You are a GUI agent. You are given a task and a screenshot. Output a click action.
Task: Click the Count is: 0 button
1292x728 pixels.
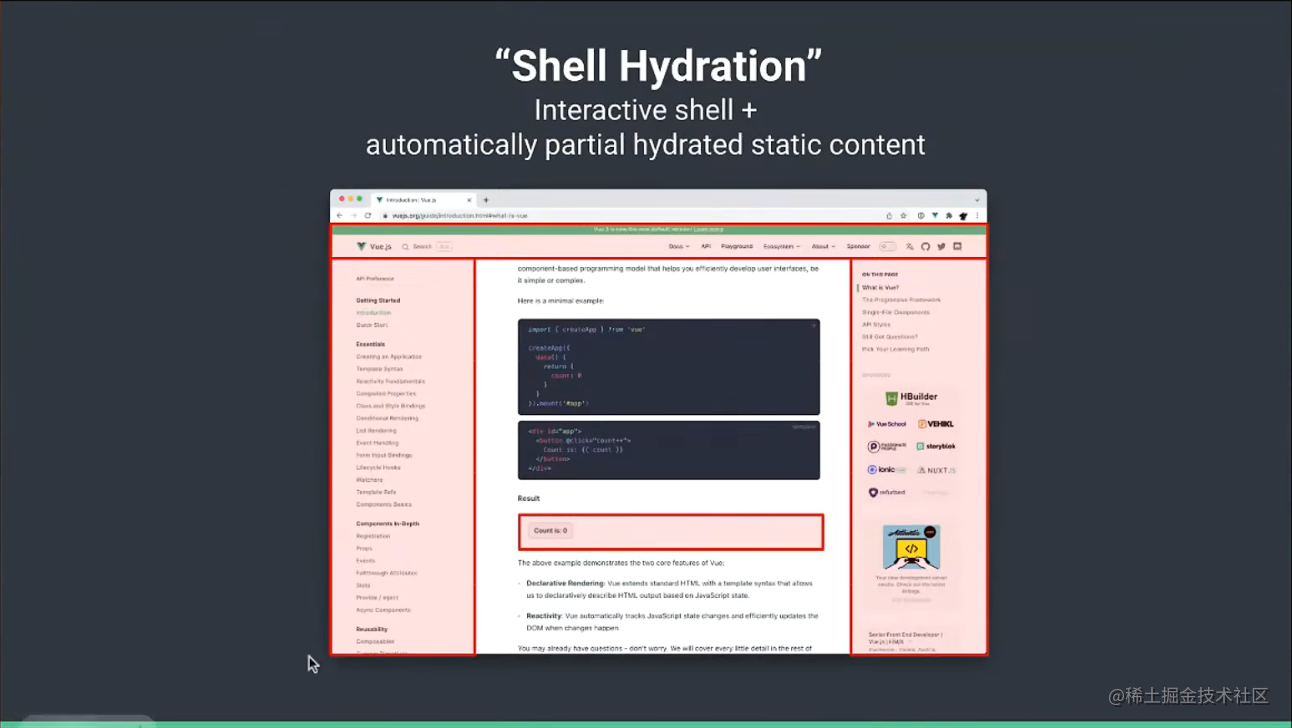click(x=549, y=531)
